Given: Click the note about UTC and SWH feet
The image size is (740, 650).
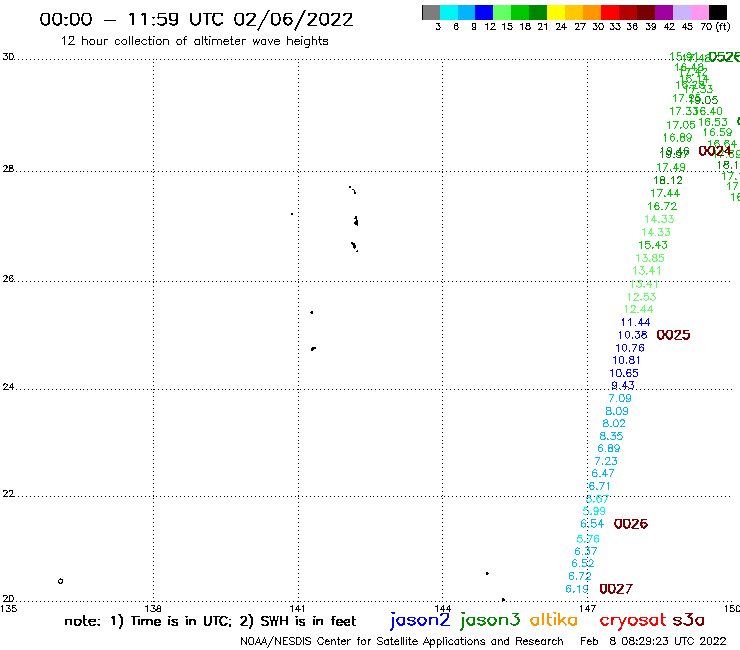Looking at the screenshot, I should click(210, 621).
